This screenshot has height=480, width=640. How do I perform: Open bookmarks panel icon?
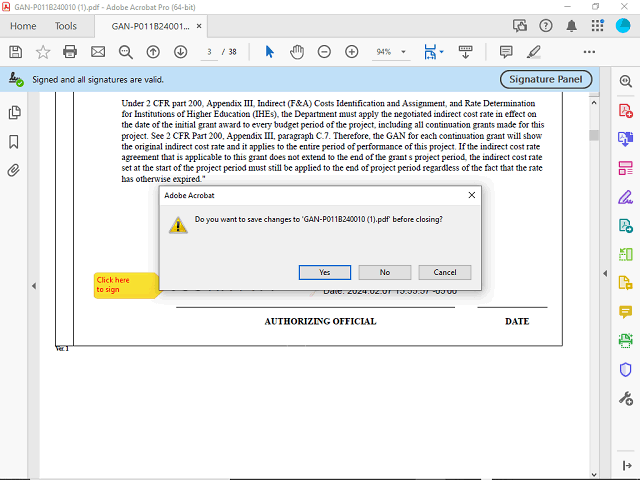point(13,142)
